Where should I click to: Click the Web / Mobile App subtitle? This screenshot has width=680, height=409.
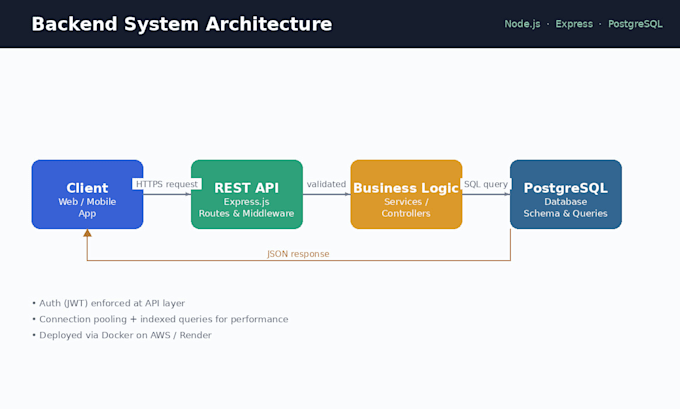[87, 207]
